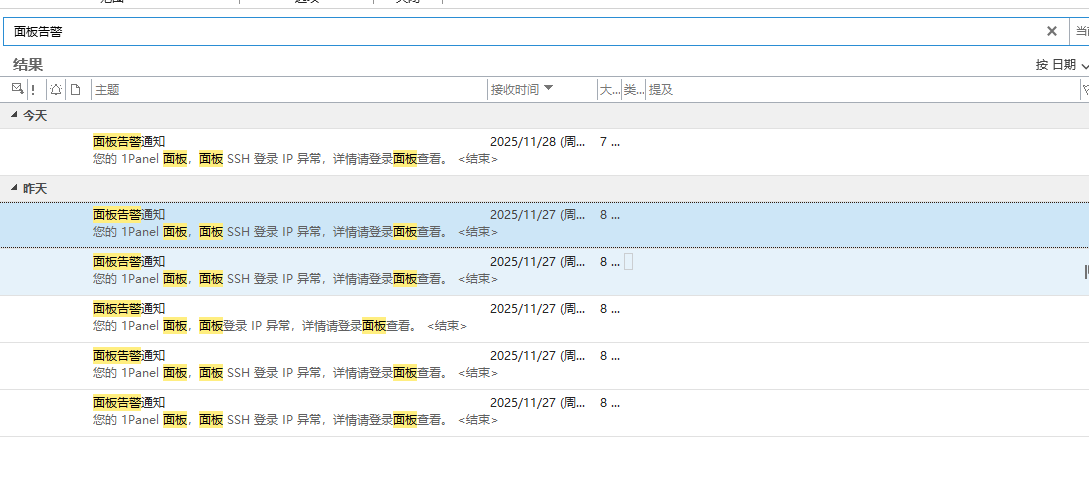Click the category box on hovered email

[629, 262]
